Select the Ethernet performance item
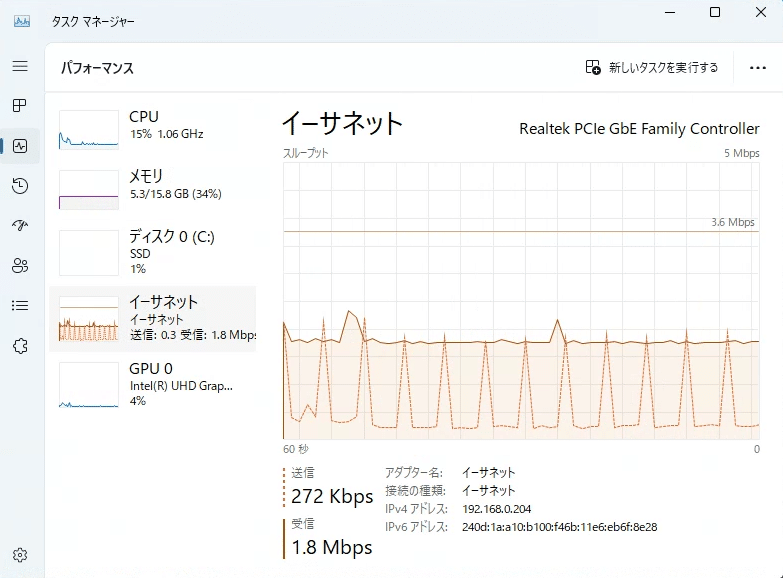The width and height of the screenshot is (783, 578). coord(155,318)
